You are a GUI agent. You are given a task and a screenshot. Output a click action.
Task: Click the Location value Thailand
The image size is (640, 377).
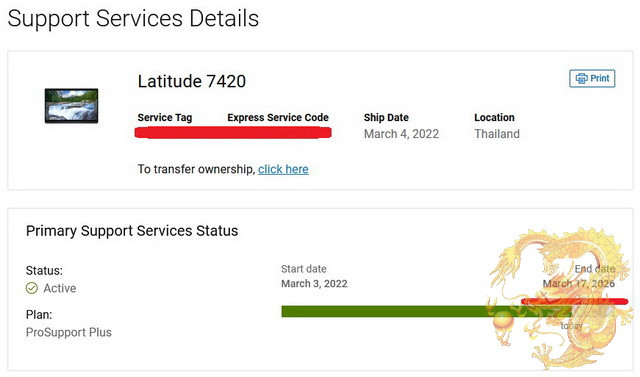coord(497,134)
